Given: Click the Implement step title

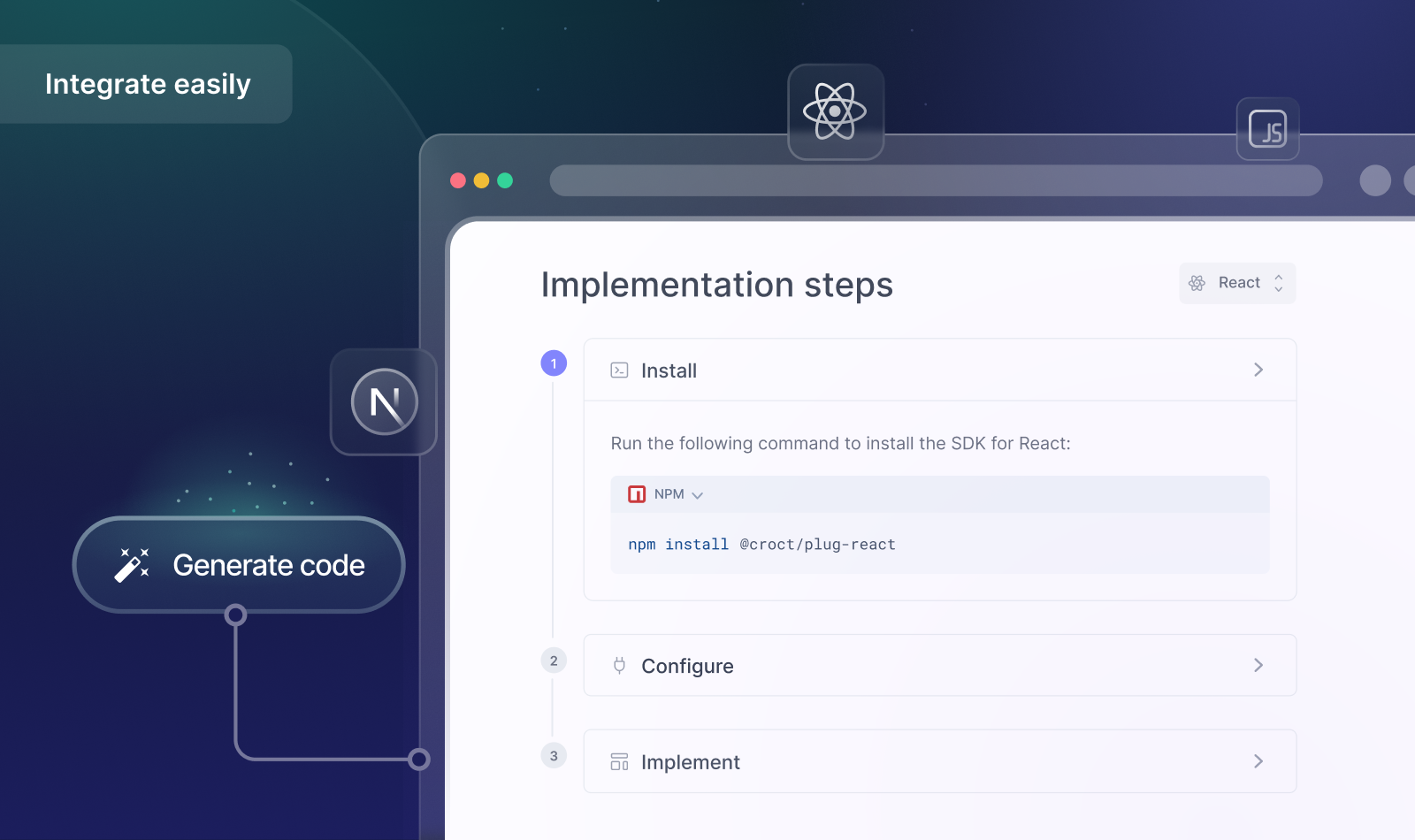Looking at the screenshot, I should coord(691,762).
